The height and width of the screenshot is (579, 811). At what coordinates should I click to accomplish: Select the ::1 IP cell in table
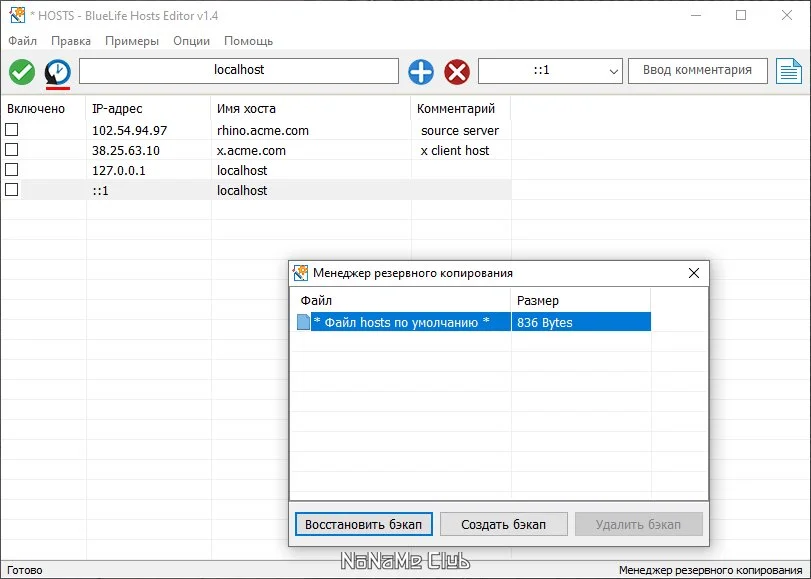click(x=100, y=191)
